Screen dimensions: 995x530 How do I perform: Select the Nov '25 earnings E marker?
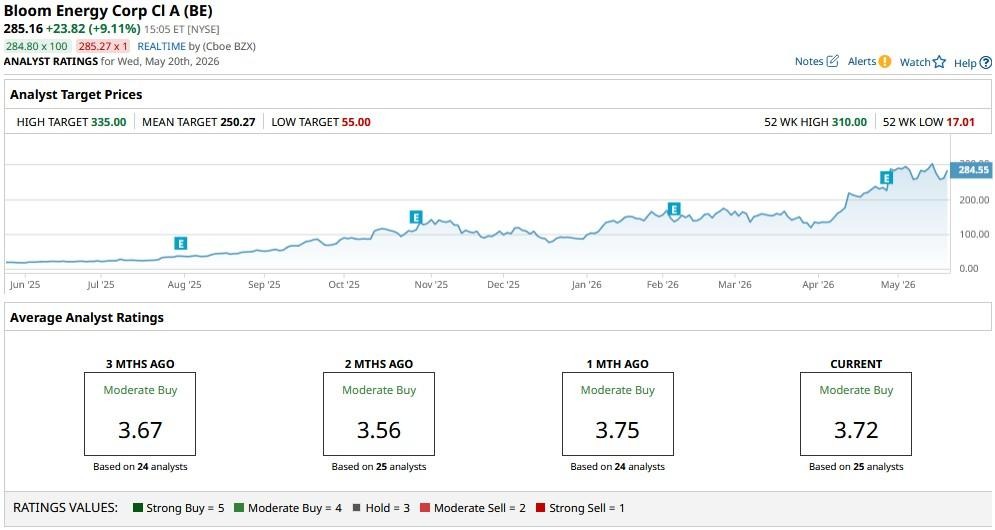[416, 217]
